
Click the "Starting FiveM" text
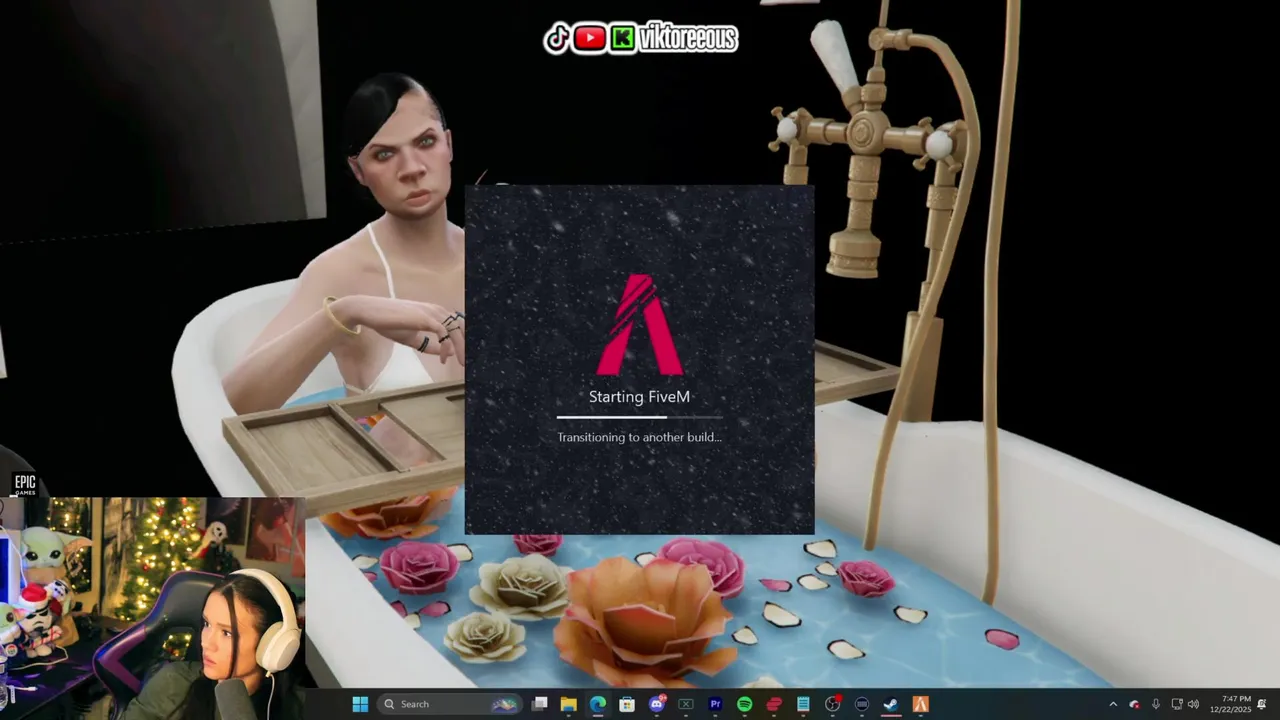(x=640, y=397)
